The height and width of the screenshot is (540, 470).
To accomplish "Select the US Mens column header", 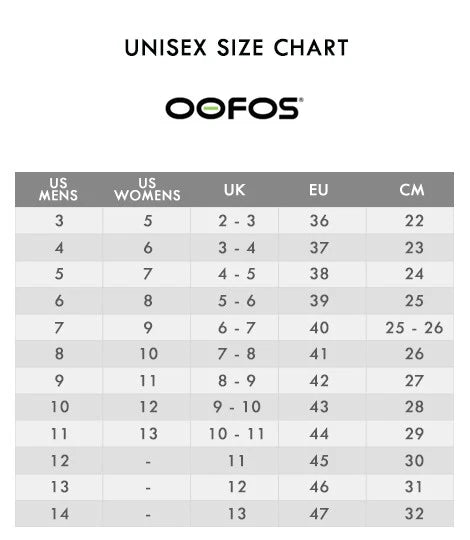I will coord(58,189).
